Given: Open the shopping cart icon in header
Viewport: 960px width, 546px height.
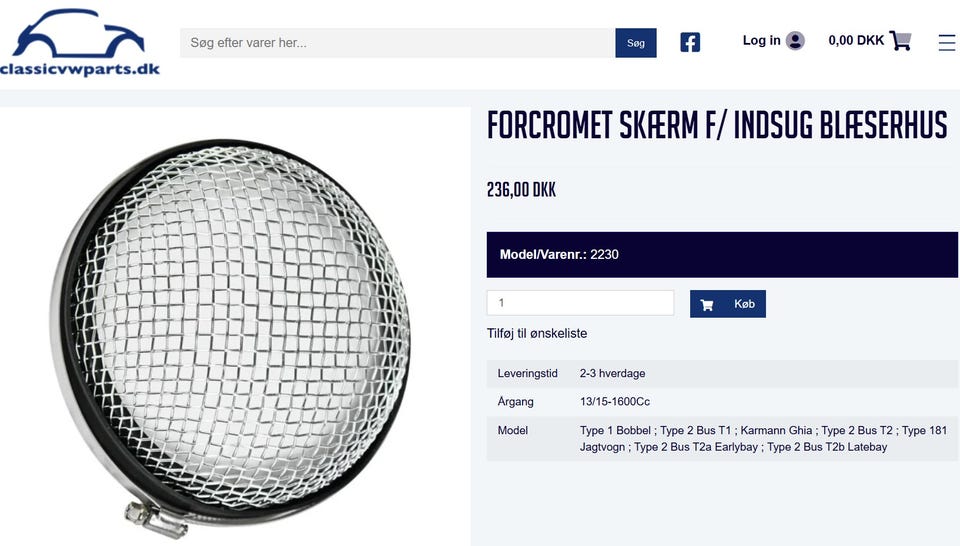Looking at the screenshot, I should coord(900,41).
